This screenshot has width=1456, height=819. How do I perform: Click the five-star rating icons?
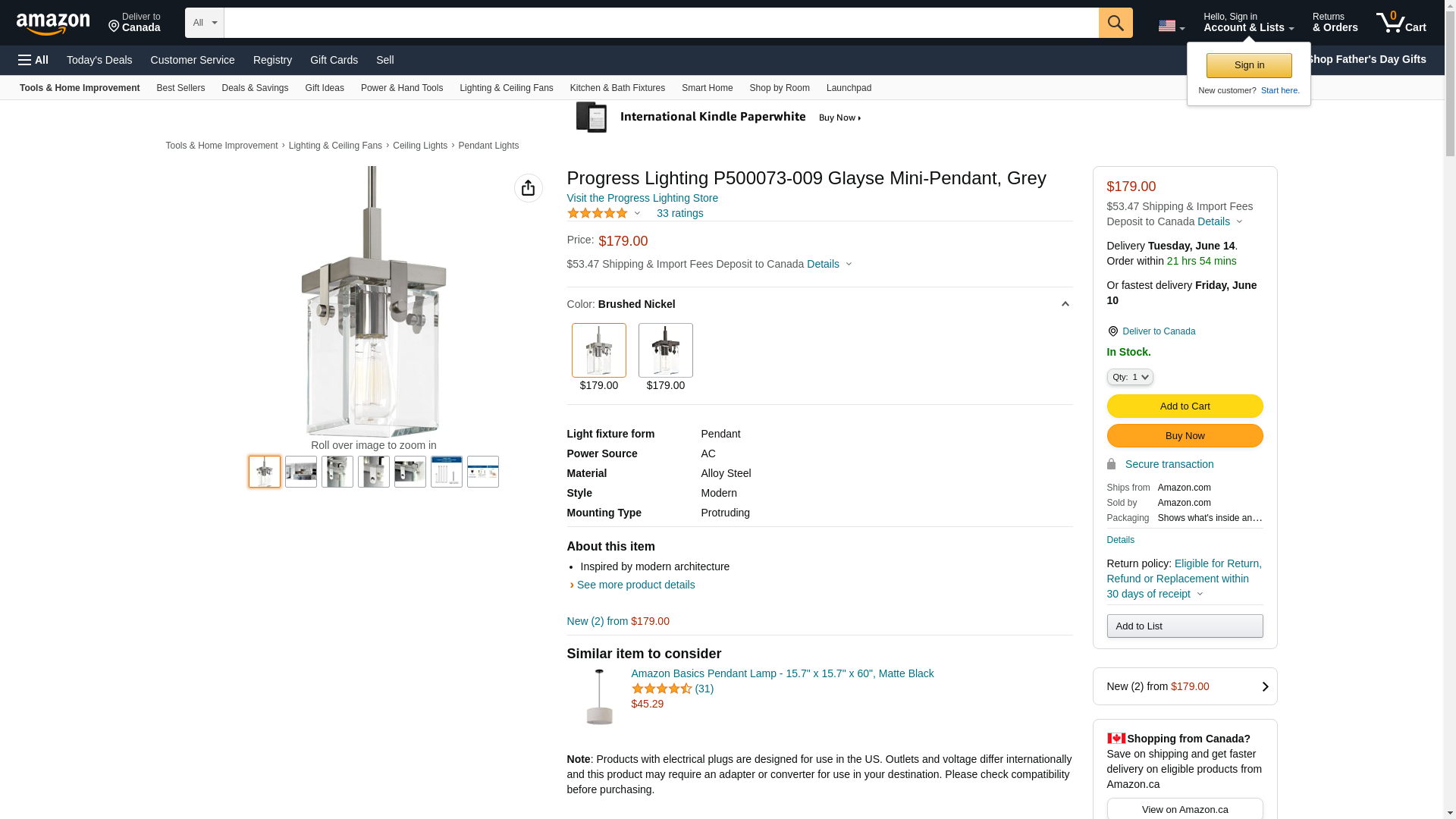598,213
